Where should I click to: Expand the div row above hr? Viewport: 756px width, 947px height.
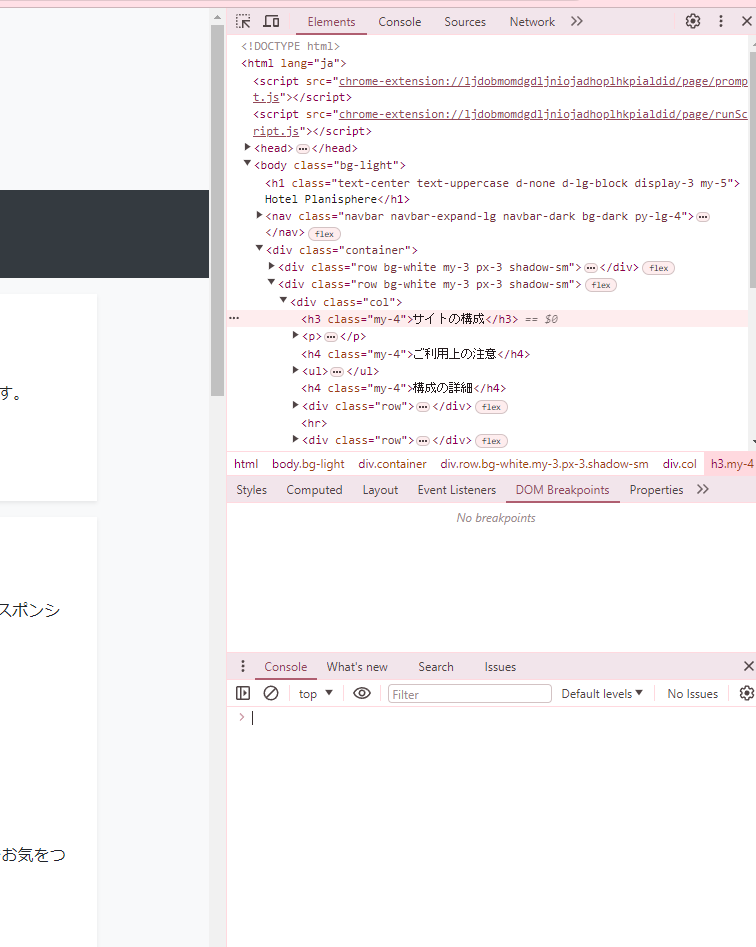click(x=295, y=405)
